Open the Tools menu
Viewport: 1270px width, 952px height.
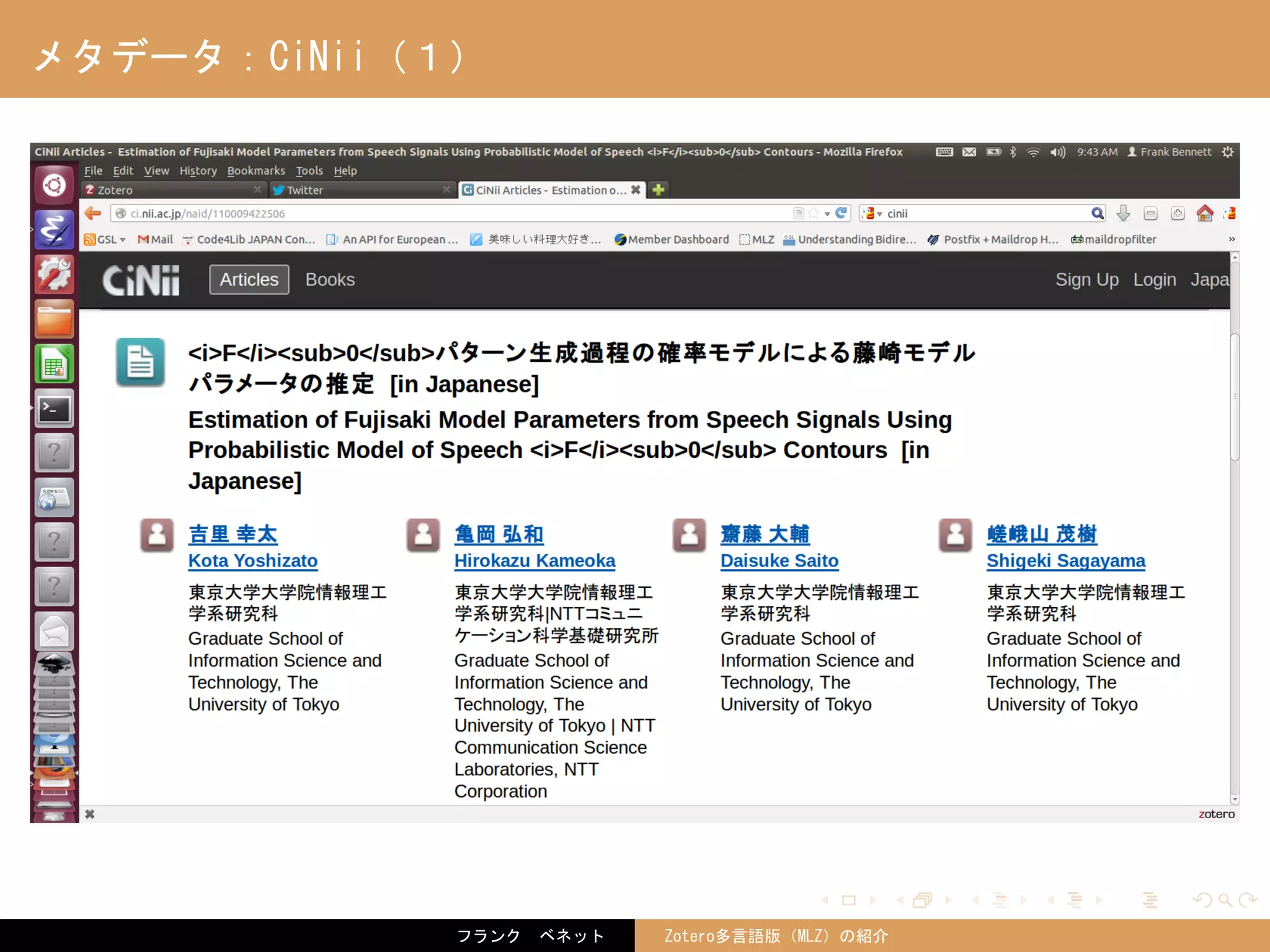tap(309, 170)
